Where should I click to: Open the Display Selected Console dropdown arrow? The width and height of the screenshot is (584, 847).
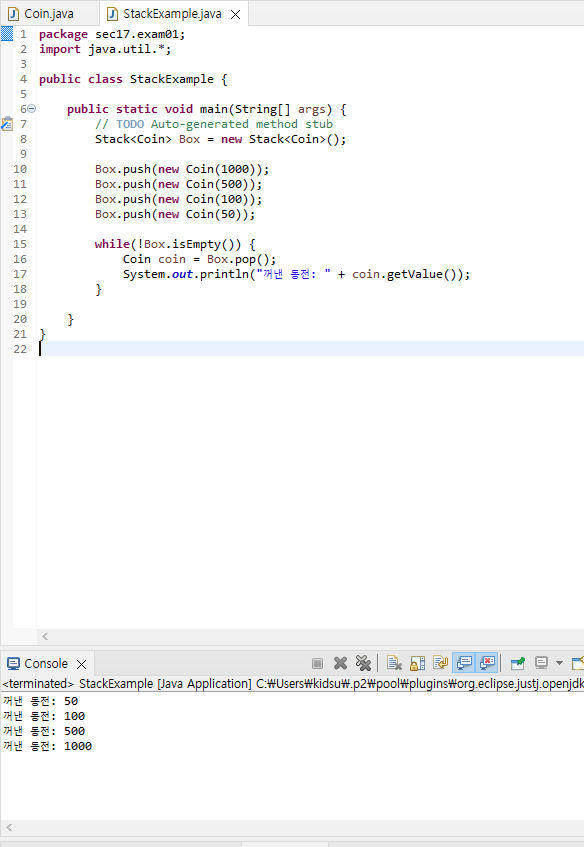(559, 663)
